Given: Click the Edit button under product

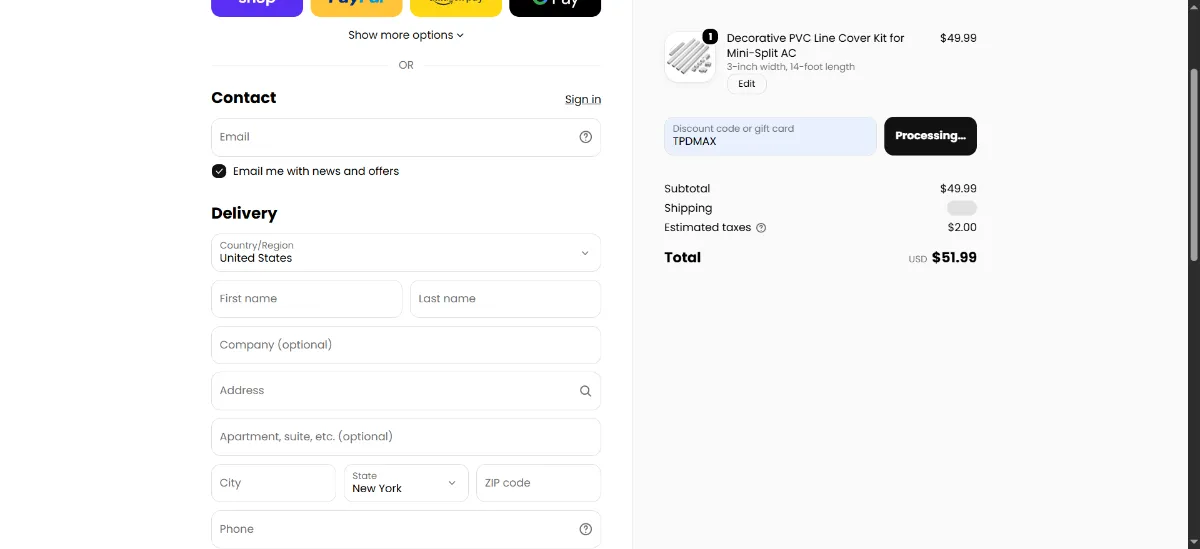Looking at the screenshot, I should coord(747,84).
